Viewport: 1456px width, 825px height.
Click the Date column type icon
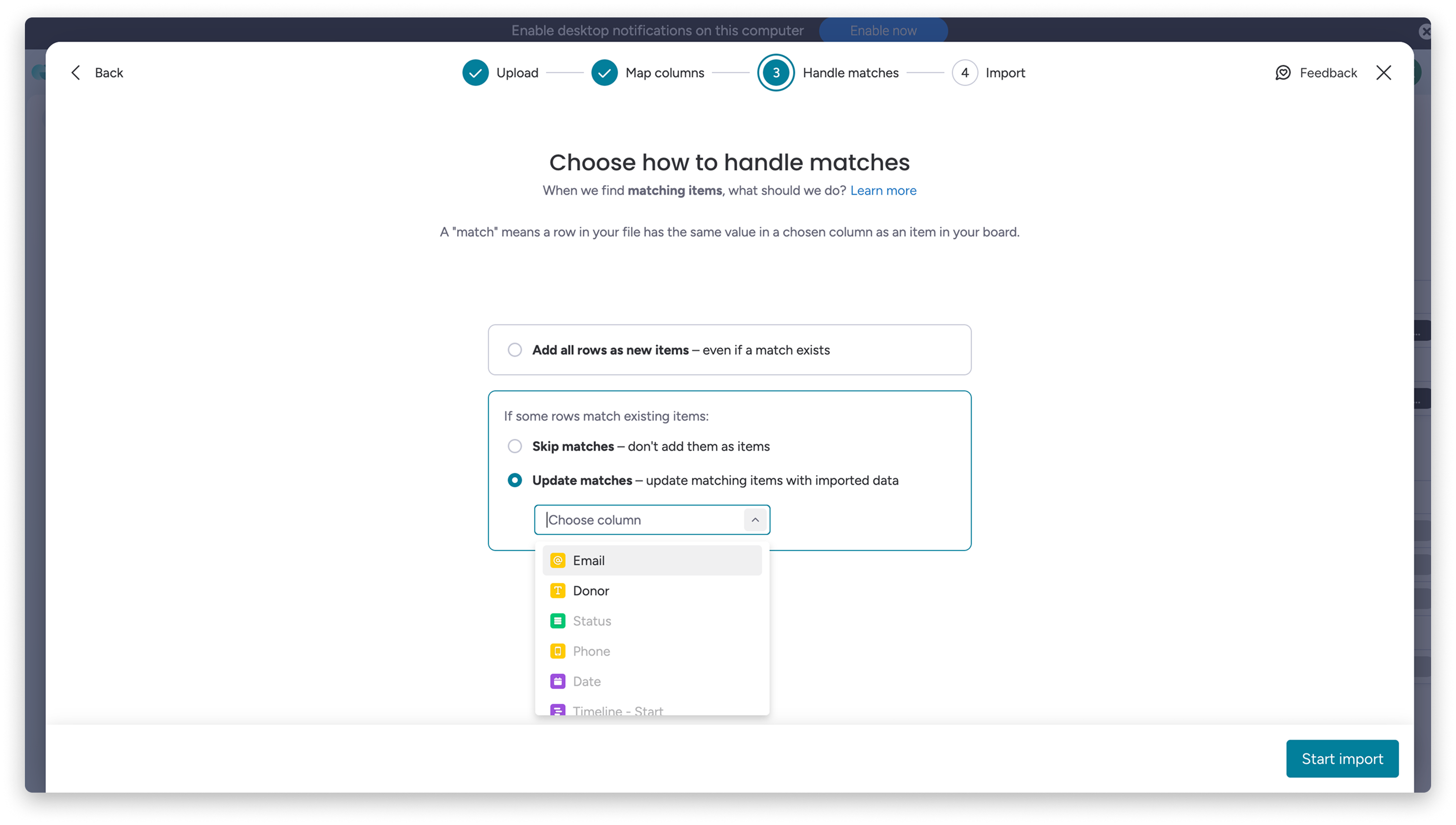pos(558,681)
